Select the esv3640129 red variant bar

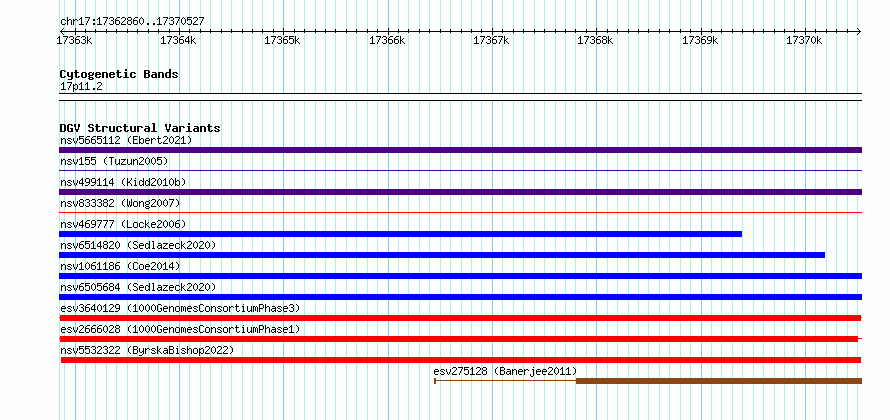[460, 318]
